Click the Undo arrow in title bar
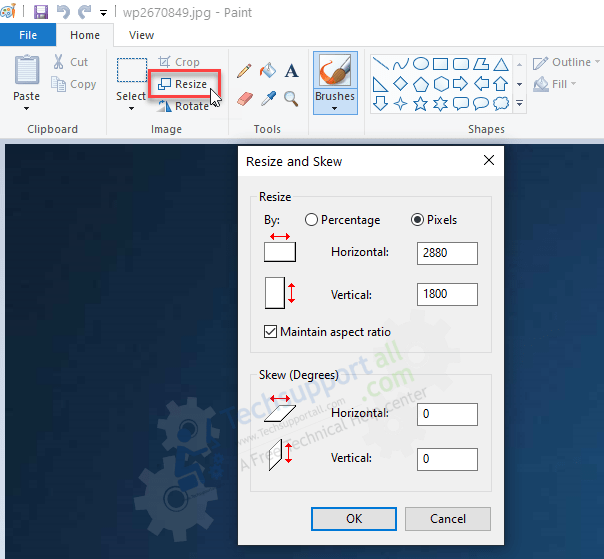This screenshot has width=604, height=559. click(64, 12)
